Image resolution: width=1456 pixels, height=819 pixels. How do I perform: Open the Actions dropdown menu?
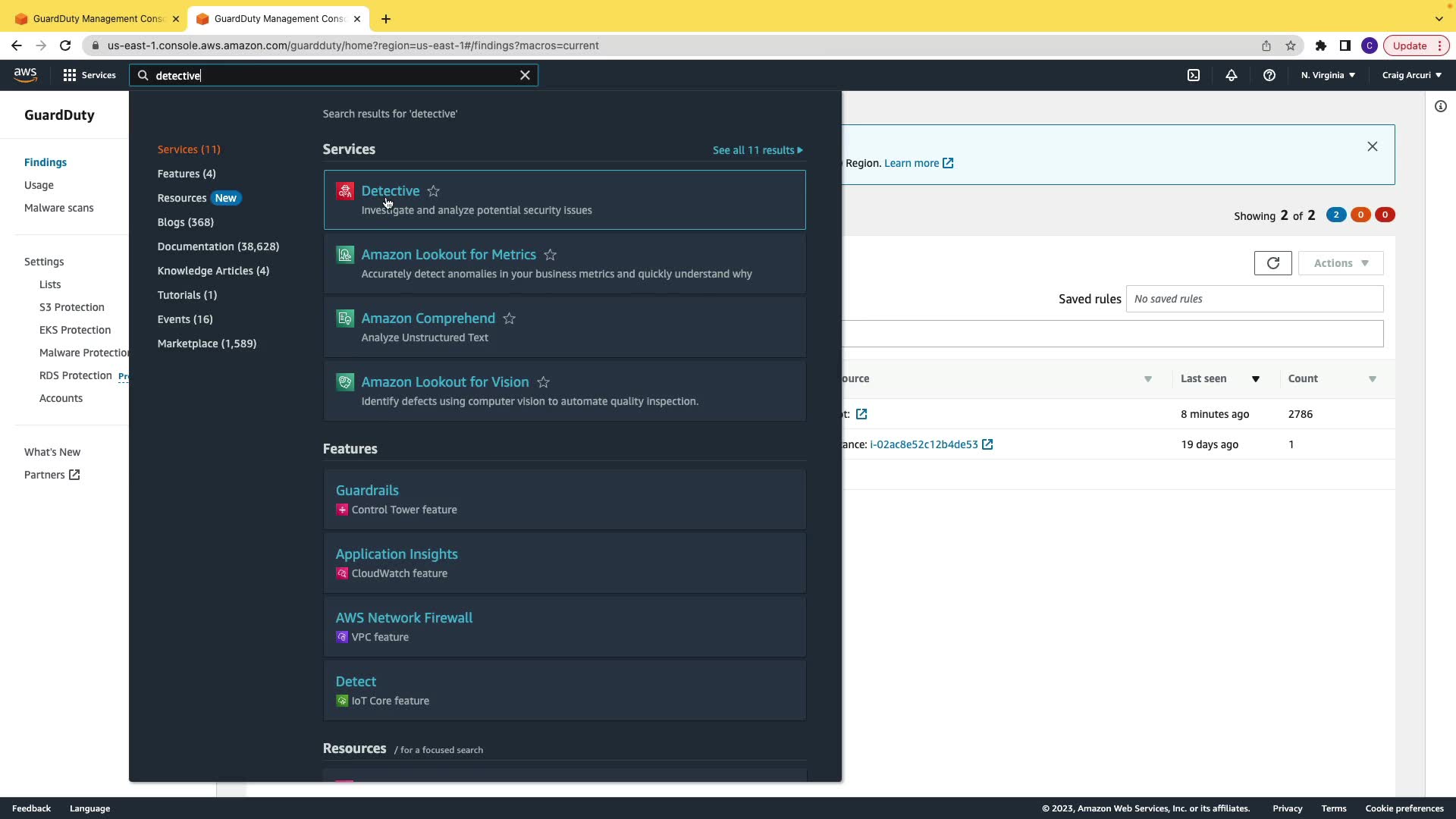1341,263
